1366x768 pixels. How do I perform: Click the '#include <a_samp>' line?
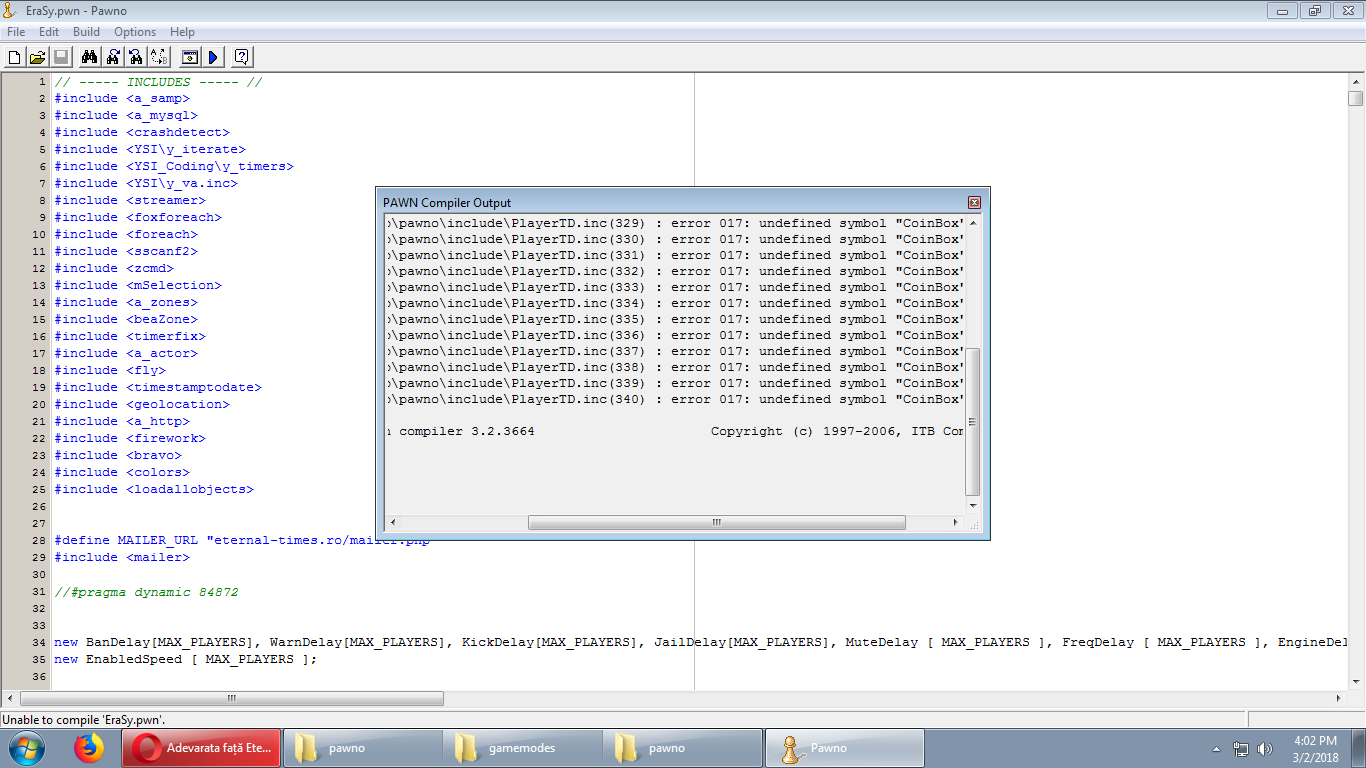coord(122,98)
